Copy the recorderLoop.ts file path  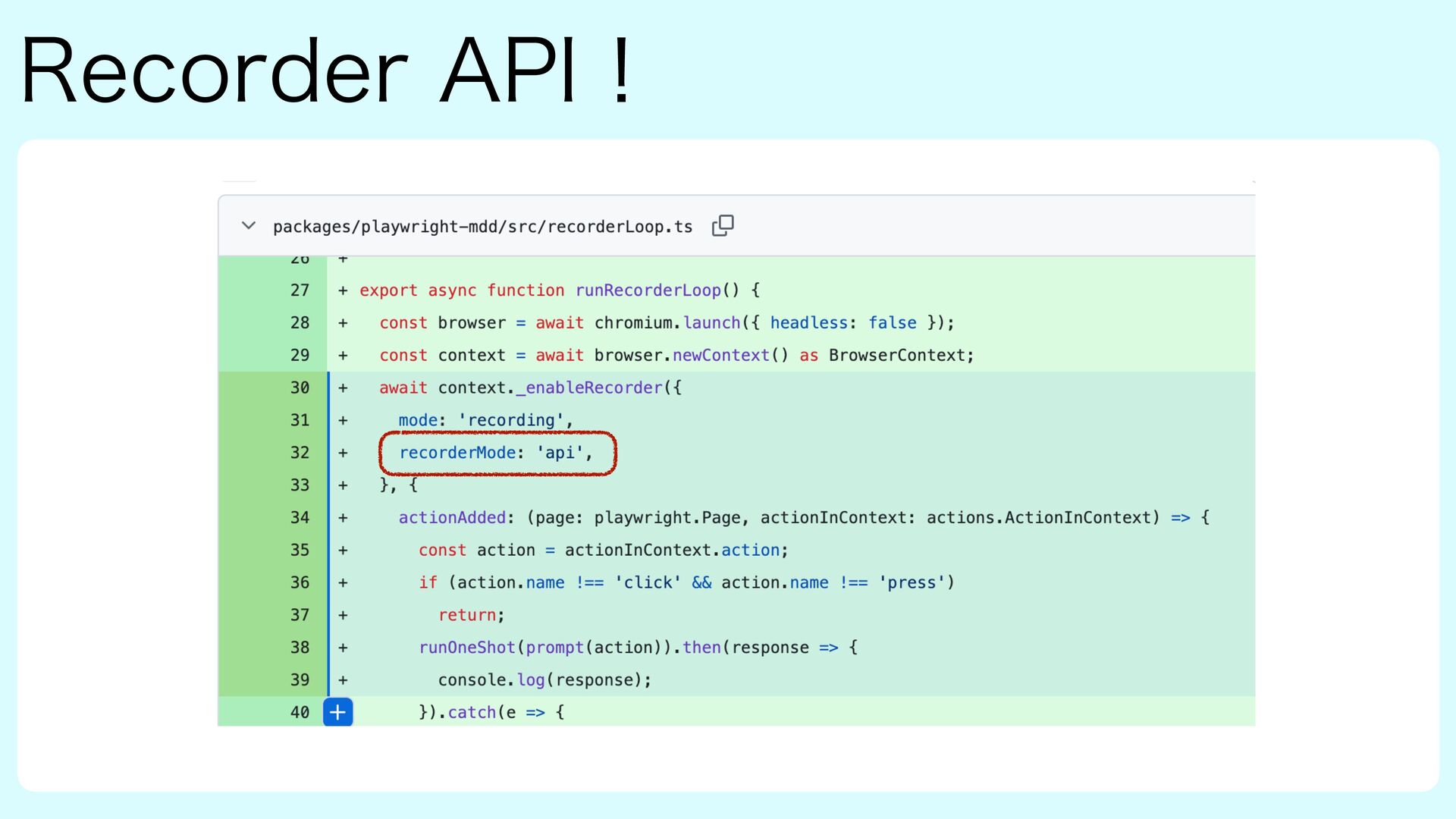(x=723, y=225)
